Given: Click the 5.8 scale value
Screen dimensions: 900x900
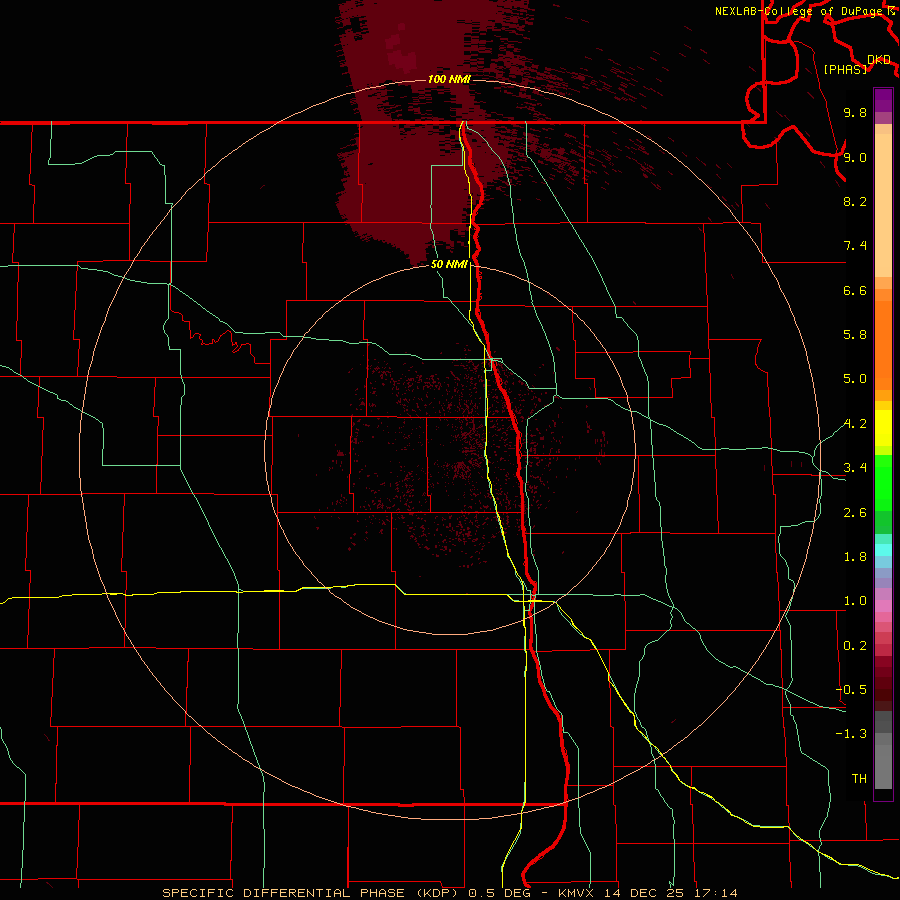Looking at the screenshot, I should 855,335.
